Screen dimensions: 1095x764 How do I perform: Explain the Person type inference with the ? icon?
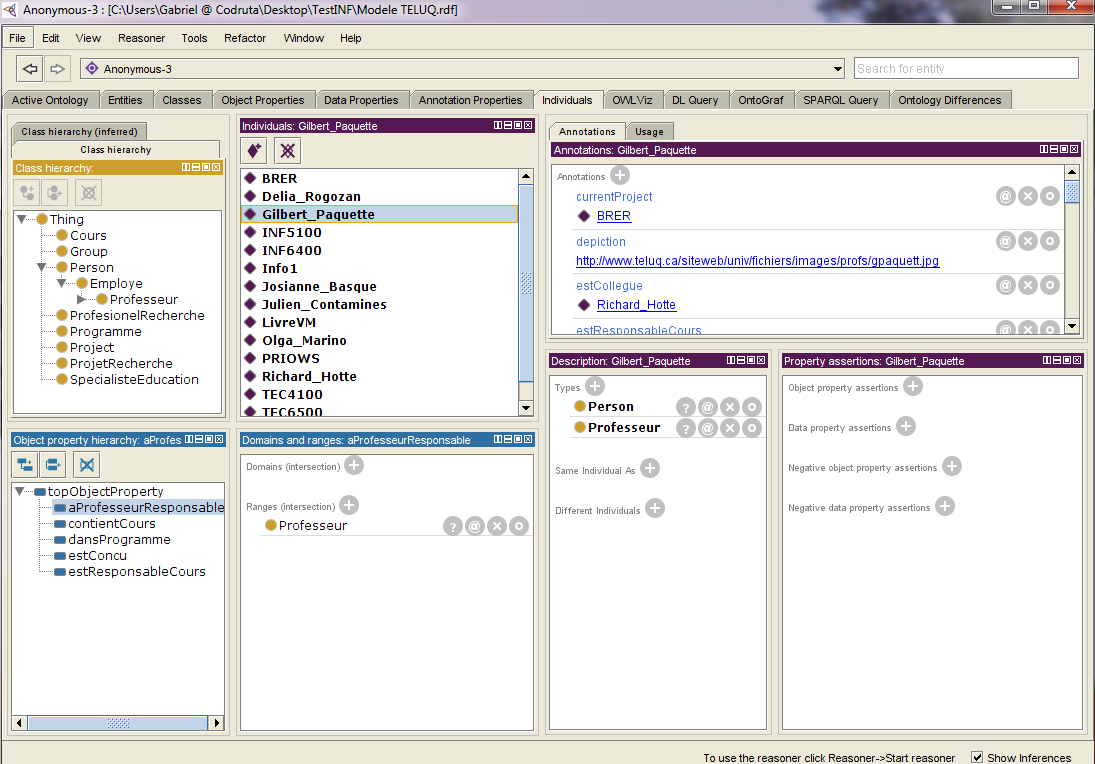[x=686, y=407]
